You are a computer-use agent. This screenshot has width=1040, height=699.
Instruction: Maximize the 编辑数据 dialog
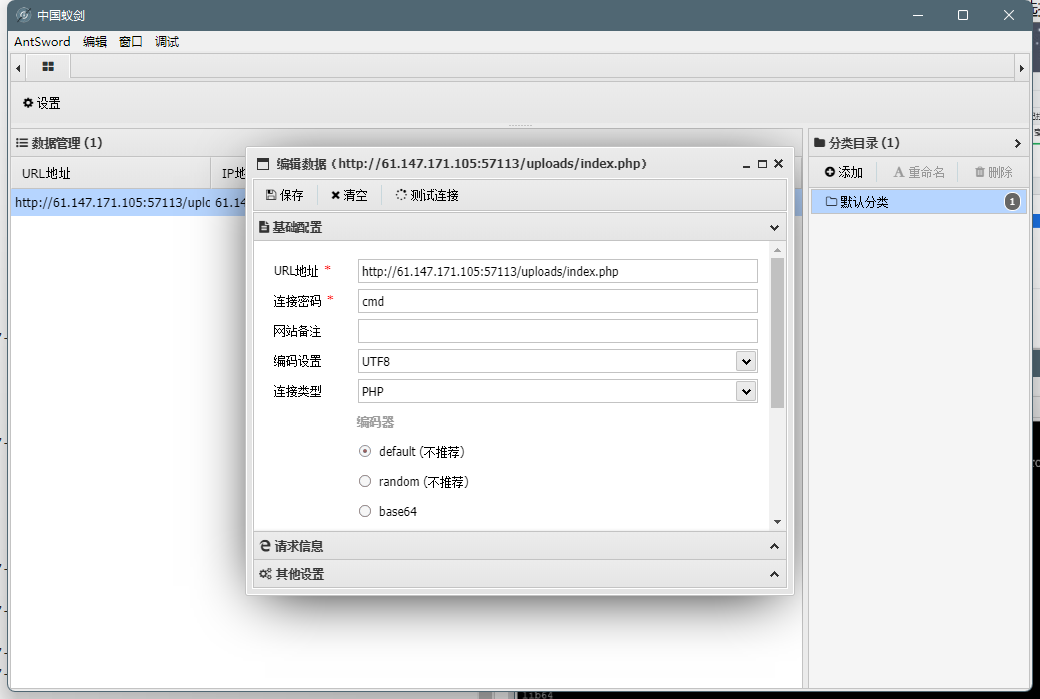coord(762,164)
